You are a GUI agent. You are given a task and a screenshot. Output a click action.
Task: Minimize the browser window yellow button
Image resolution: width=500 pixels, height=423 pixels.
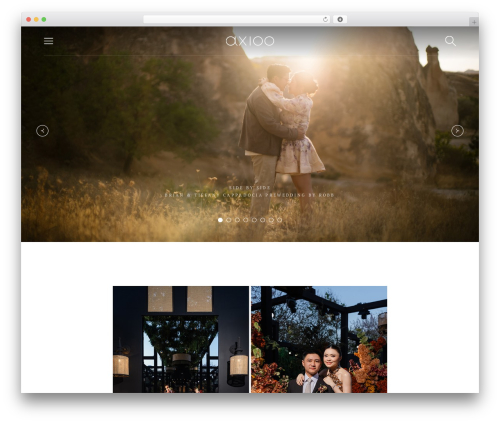tap(36, 19)
